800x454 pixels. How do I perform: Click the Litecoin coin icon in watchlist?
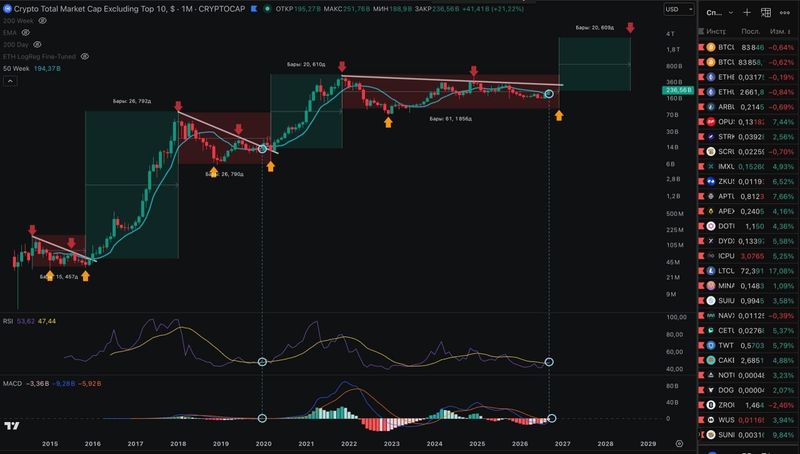coord(711,271)
